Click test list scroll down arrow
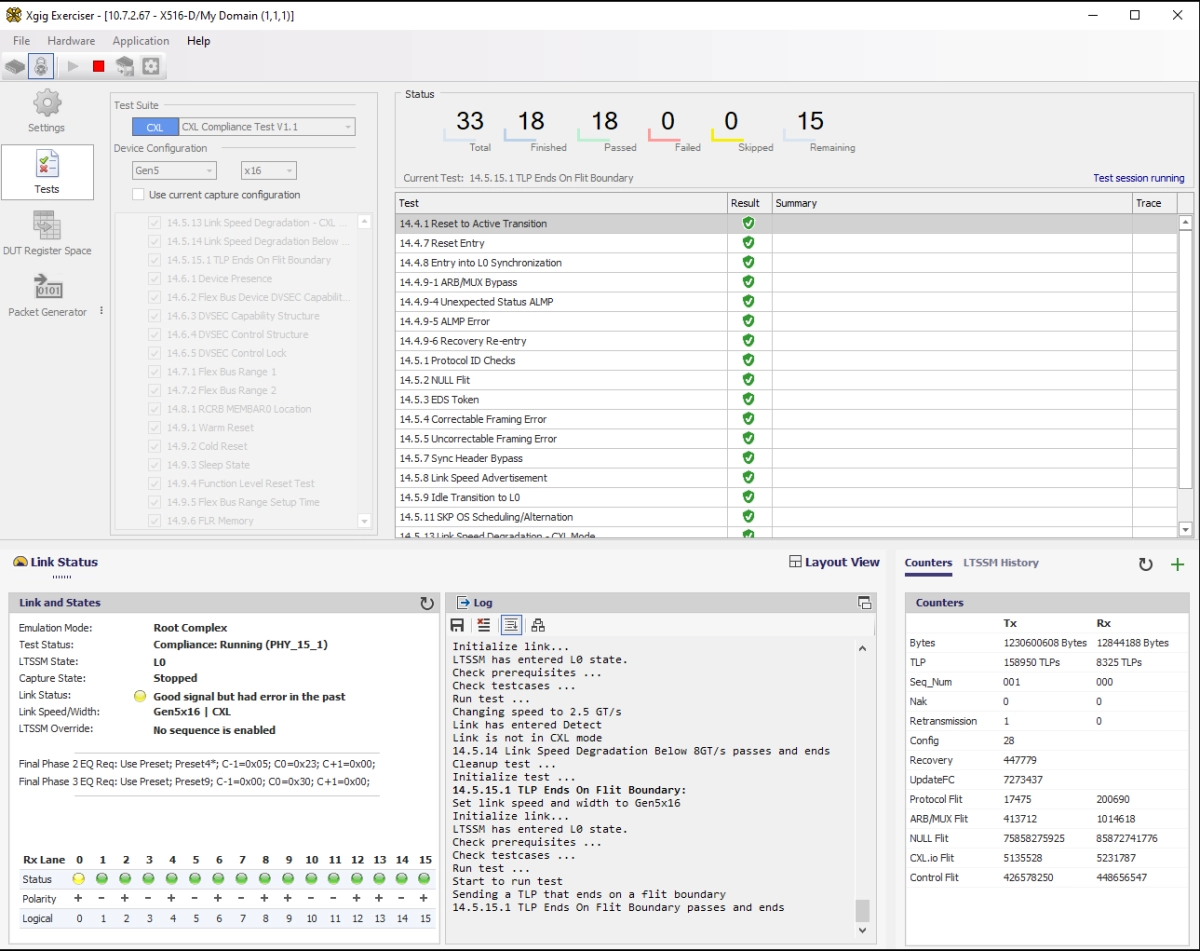Screen dimensions: 1200x951 364,521
